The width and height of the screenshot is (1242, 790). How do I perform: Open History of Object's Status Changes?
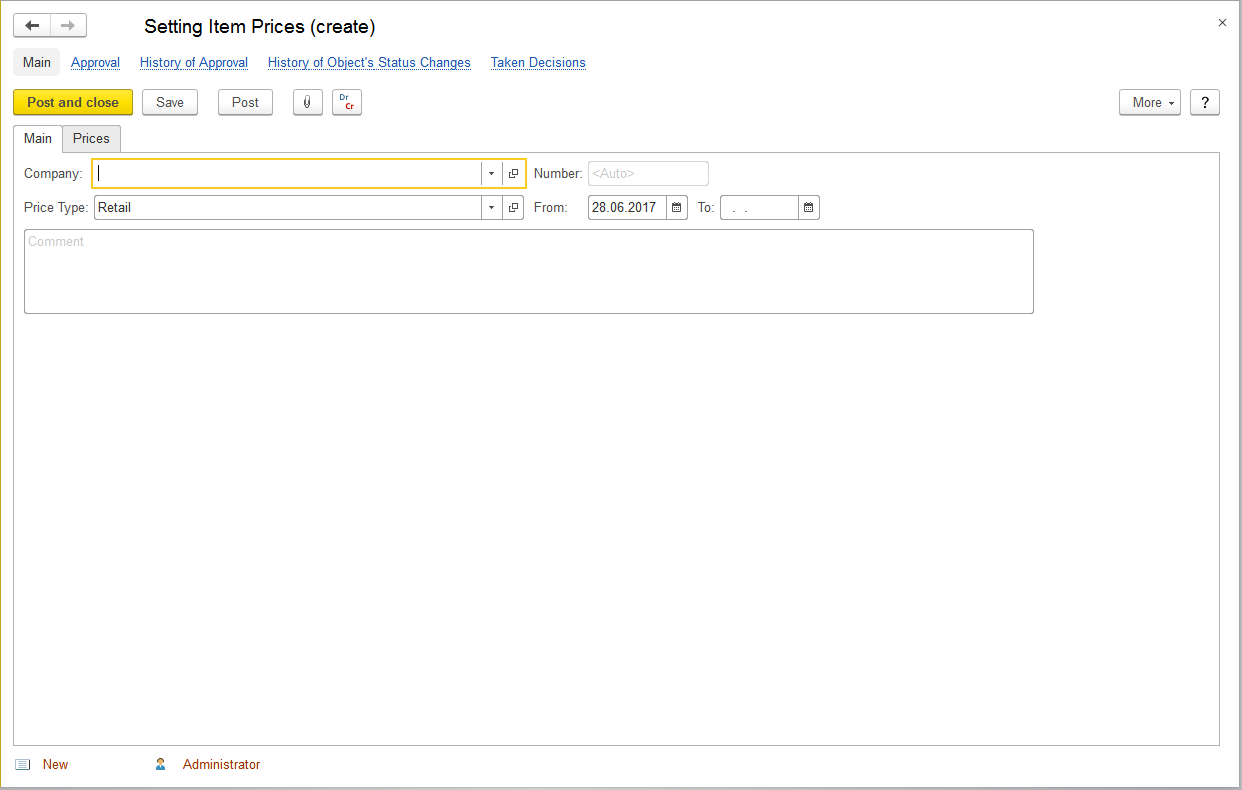tap(369, 62)
